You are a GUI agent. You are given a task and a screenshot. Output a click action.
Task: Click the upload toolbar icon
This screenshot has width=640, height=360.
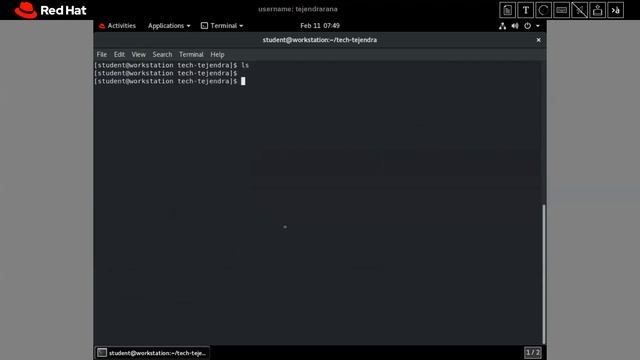[x=598, y=10]
